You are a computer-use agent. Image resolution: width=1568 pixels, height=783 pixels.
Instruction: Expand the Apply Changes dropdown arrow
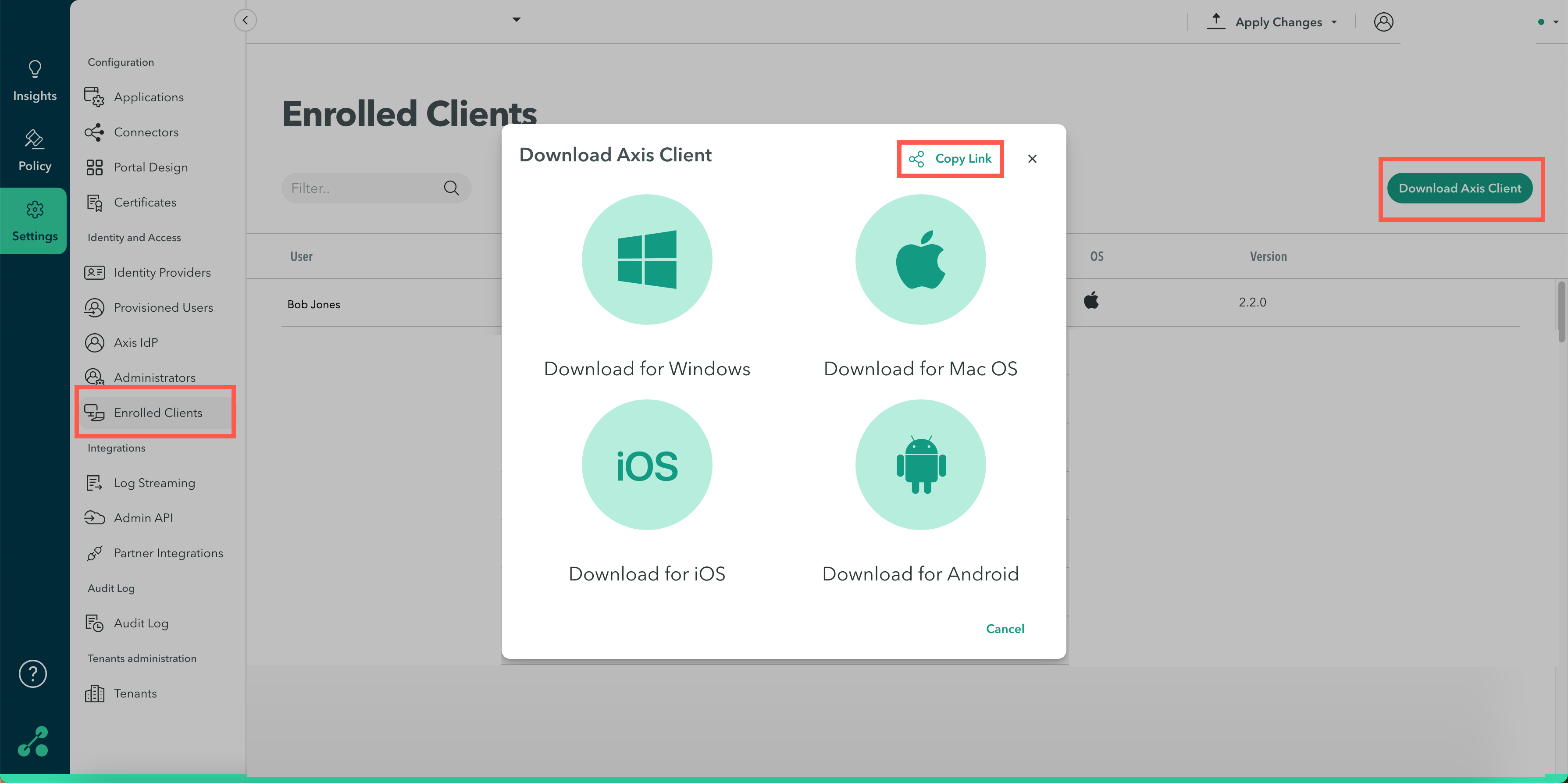tap(1334, 22)
